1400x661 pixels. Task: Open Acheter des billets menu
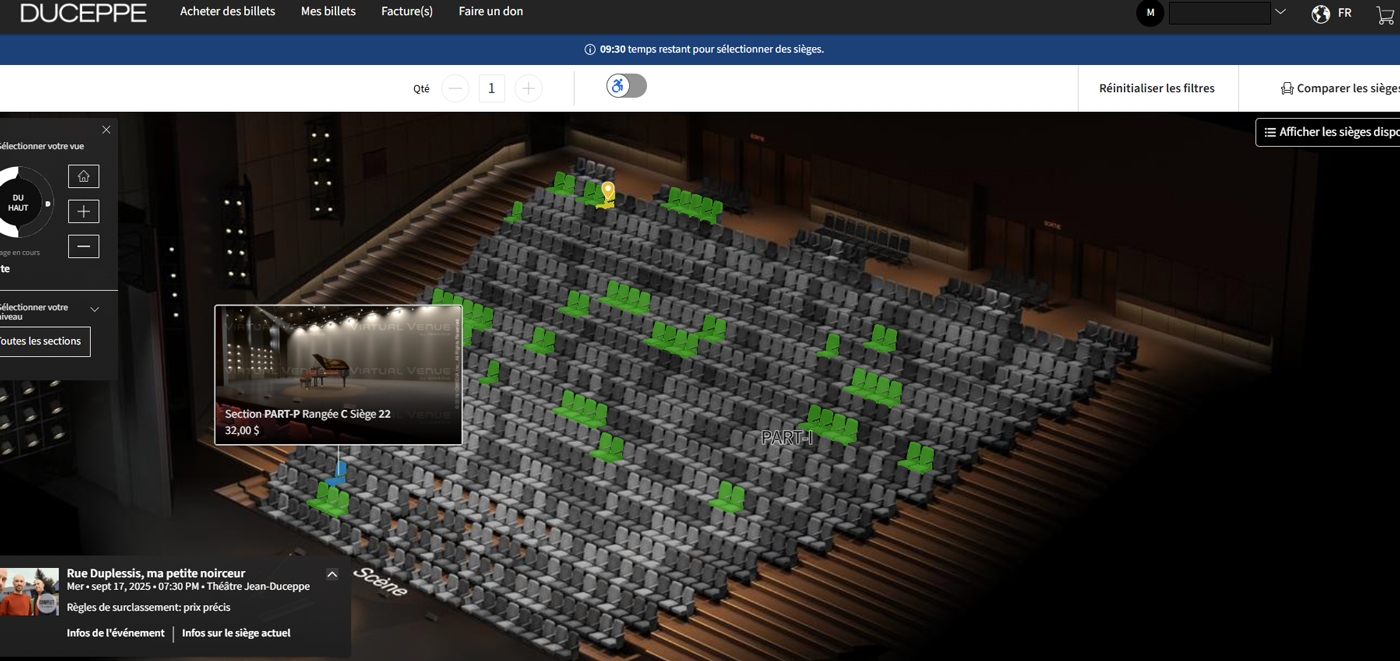[x=227, y=12]
